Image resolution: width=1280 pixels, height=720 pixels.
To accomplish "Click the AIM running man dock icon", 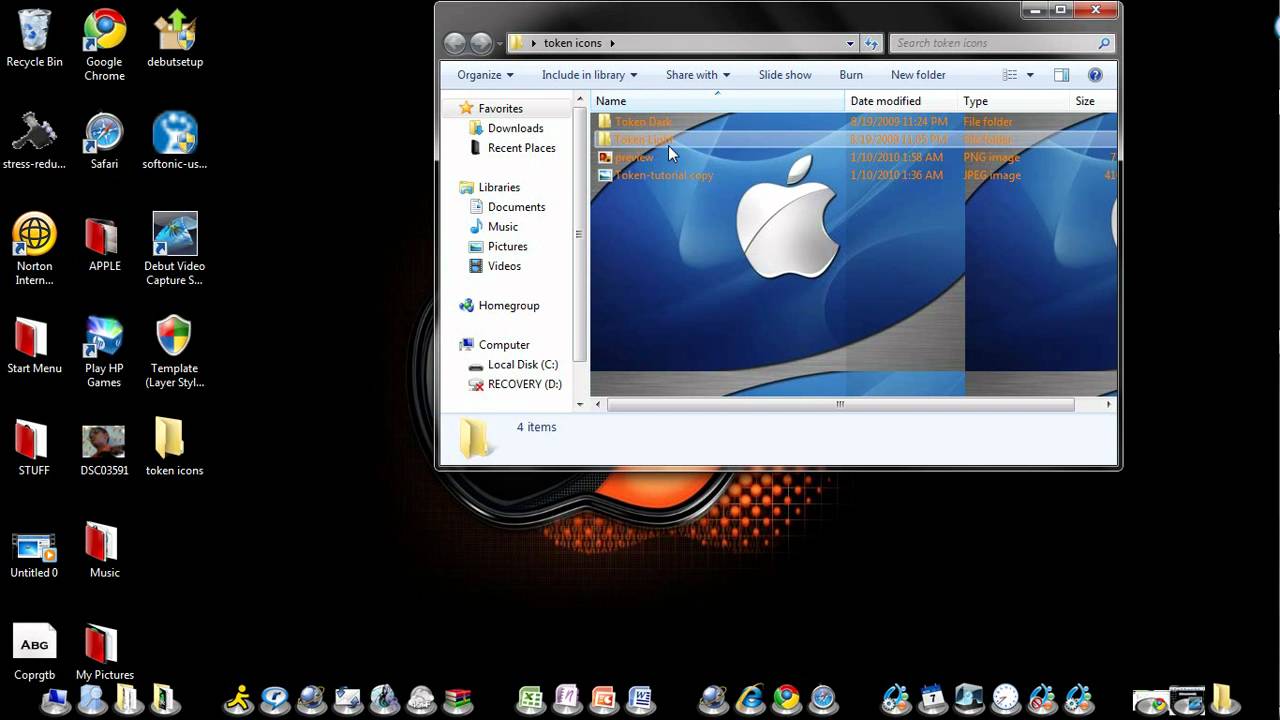I will click(x=238, y=698).
